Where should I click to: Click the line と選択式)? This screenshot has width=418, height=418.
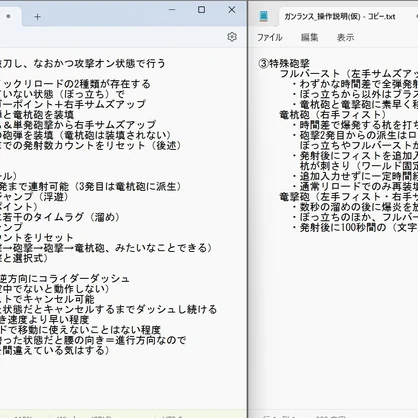pyautogui.click(x=24, y=258)
